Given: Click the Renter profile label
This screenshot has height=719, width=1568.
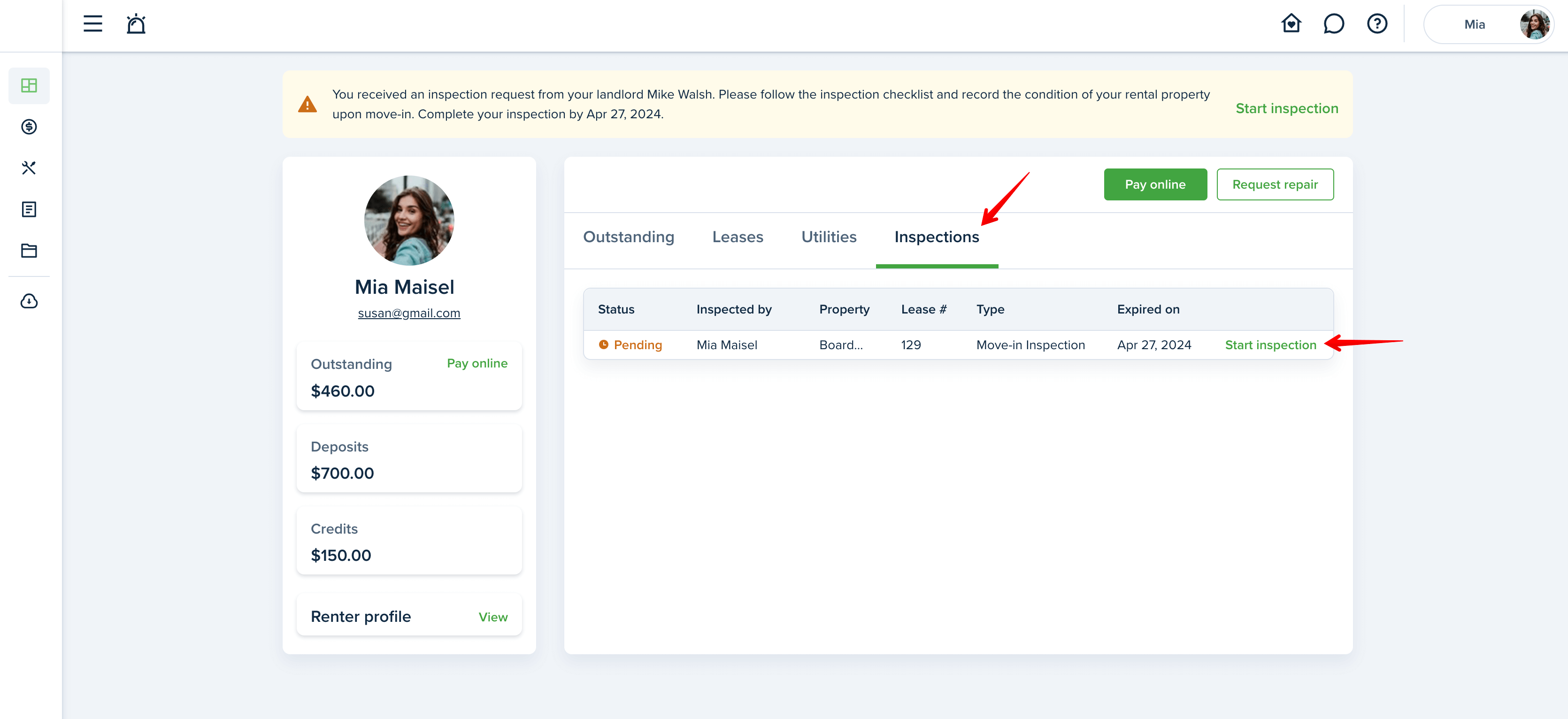Looking at the screenshot, I should coord(361,617).
